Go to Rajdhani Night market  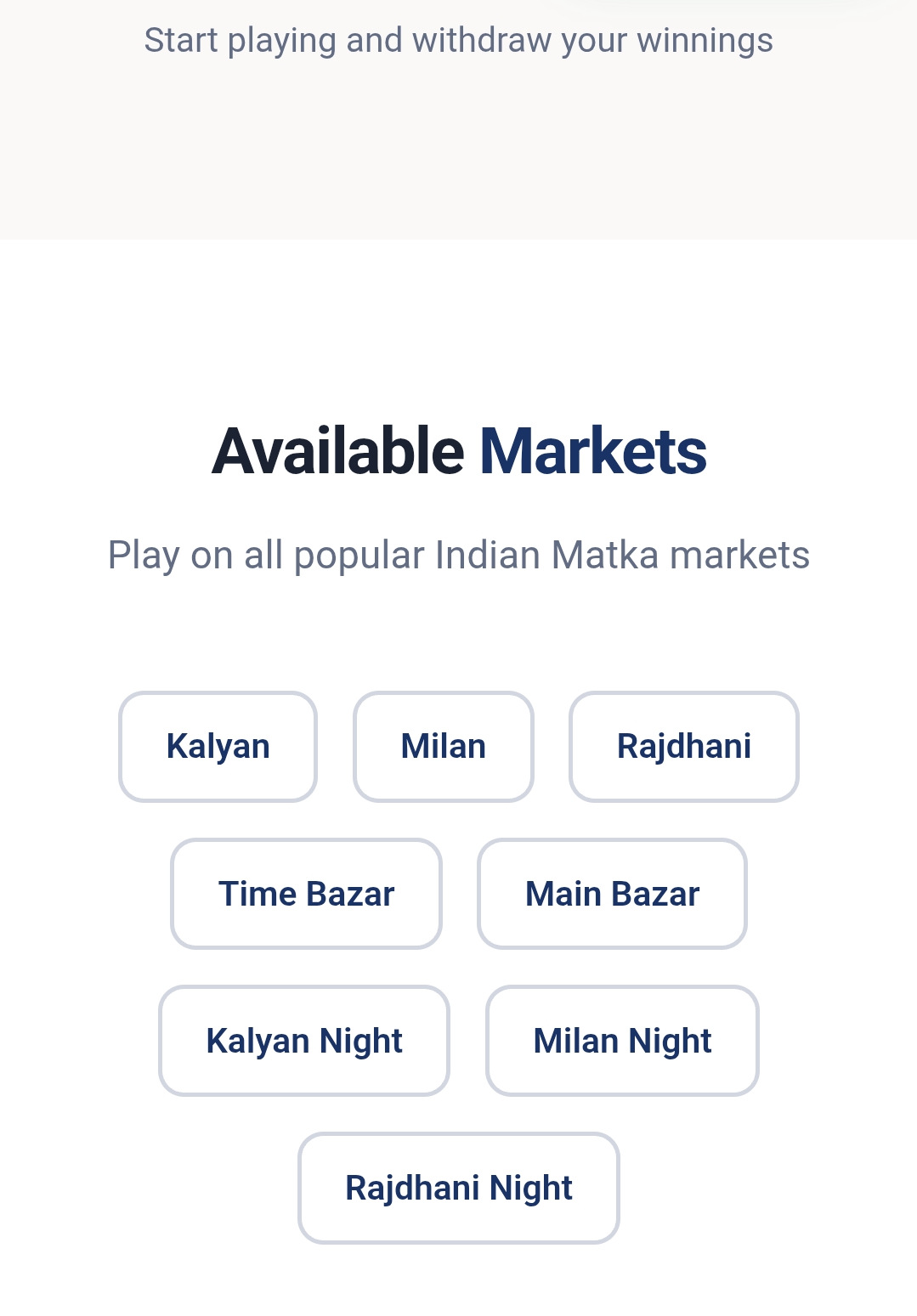pyautogui.click(x=458, y=1188)
